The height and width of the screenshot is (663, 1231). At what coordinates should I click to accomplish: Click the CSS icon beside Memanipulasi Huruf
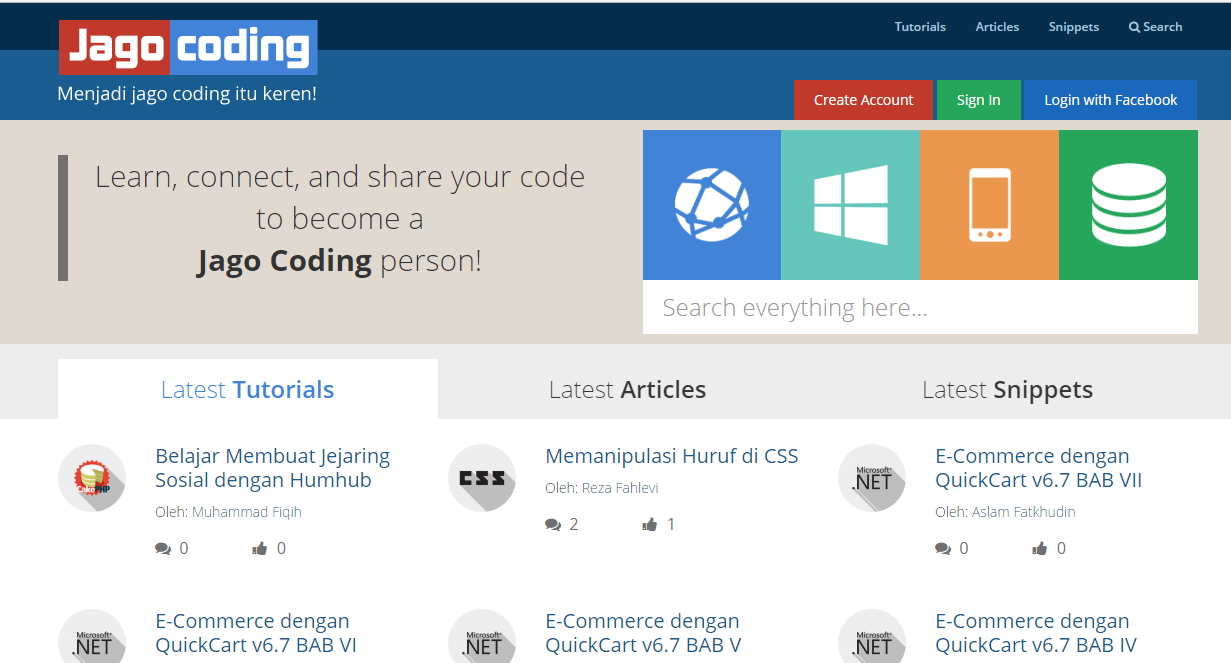(482, 478)
